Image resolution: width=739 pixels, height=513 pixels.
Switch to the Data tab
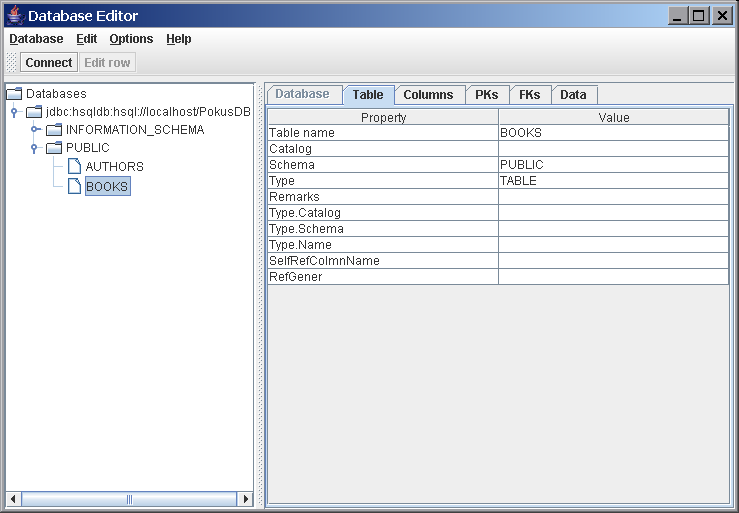(x=574, y=94)
